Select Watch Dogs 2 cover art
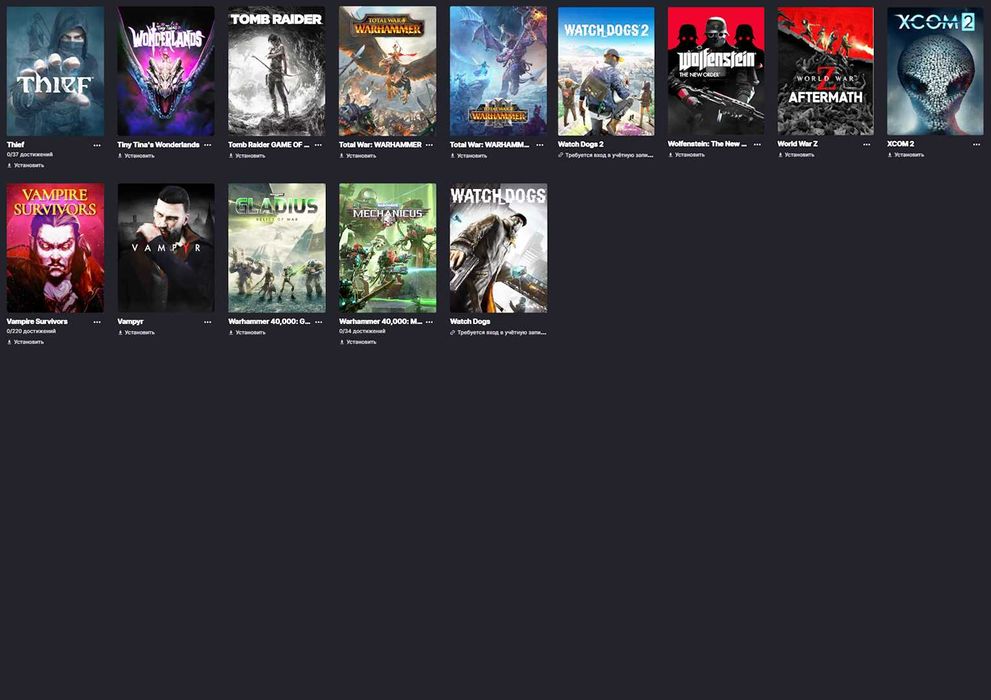The width and height of the screenshot is (991, 700). coord(606,71)
